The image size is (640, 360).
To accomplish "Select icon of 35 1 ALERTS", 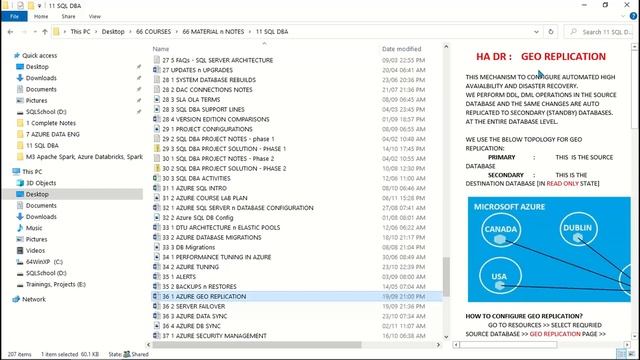I will (x=156, y=277).
